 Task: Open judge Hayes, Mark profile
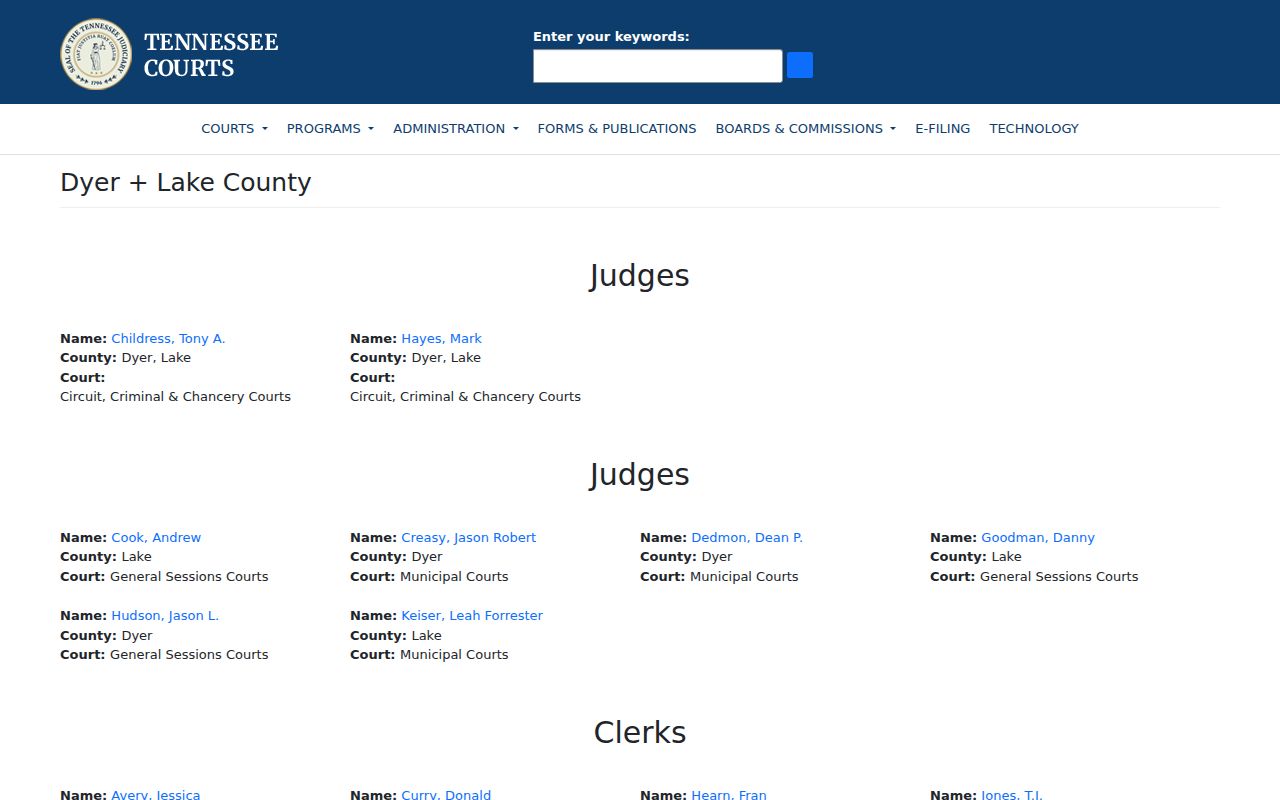[x=441, y=338]
